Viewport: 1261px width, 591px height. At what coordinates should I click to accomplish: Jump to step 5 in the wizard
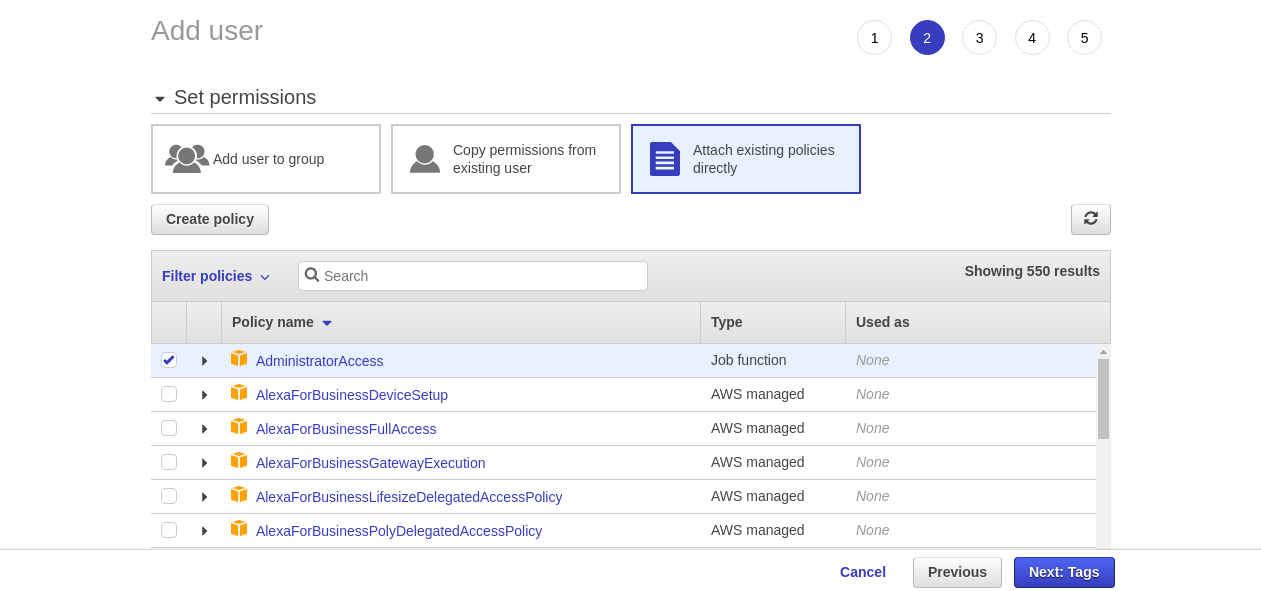click(x=1084, y=38)
